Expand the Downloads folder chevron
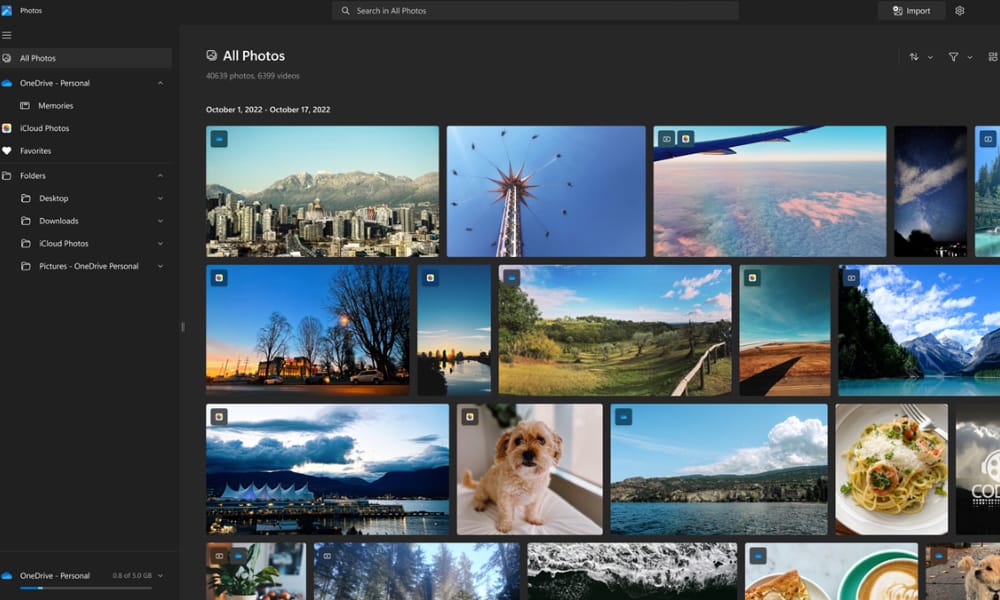Viewport: 1000px width, 600px height. 160,221
